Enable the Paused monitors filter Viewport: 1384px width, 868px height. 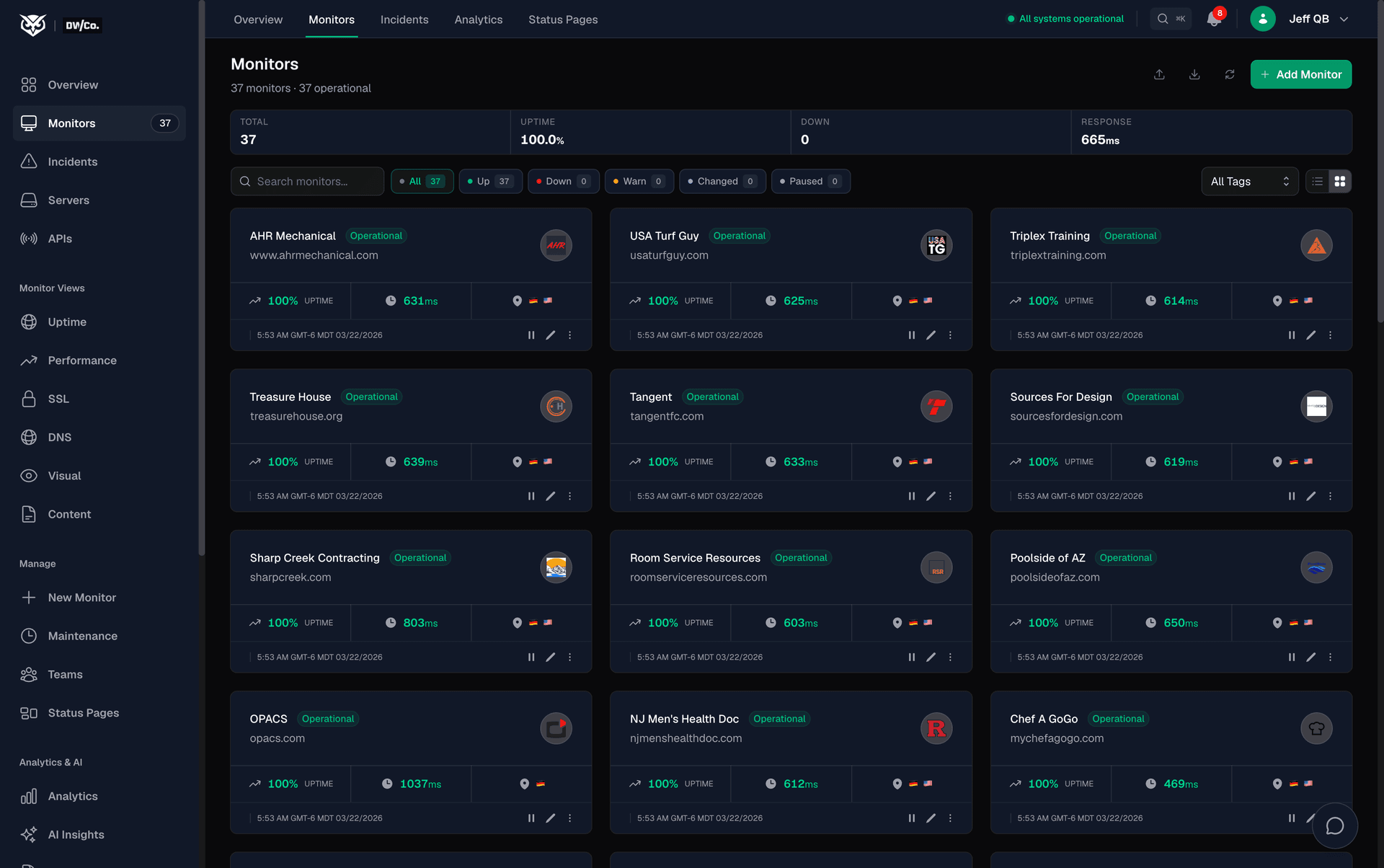810,181
